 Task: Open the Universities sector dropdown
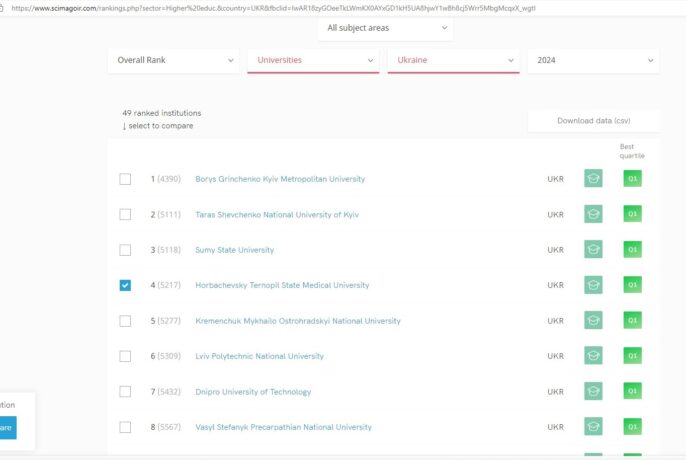tap(313, 60)
